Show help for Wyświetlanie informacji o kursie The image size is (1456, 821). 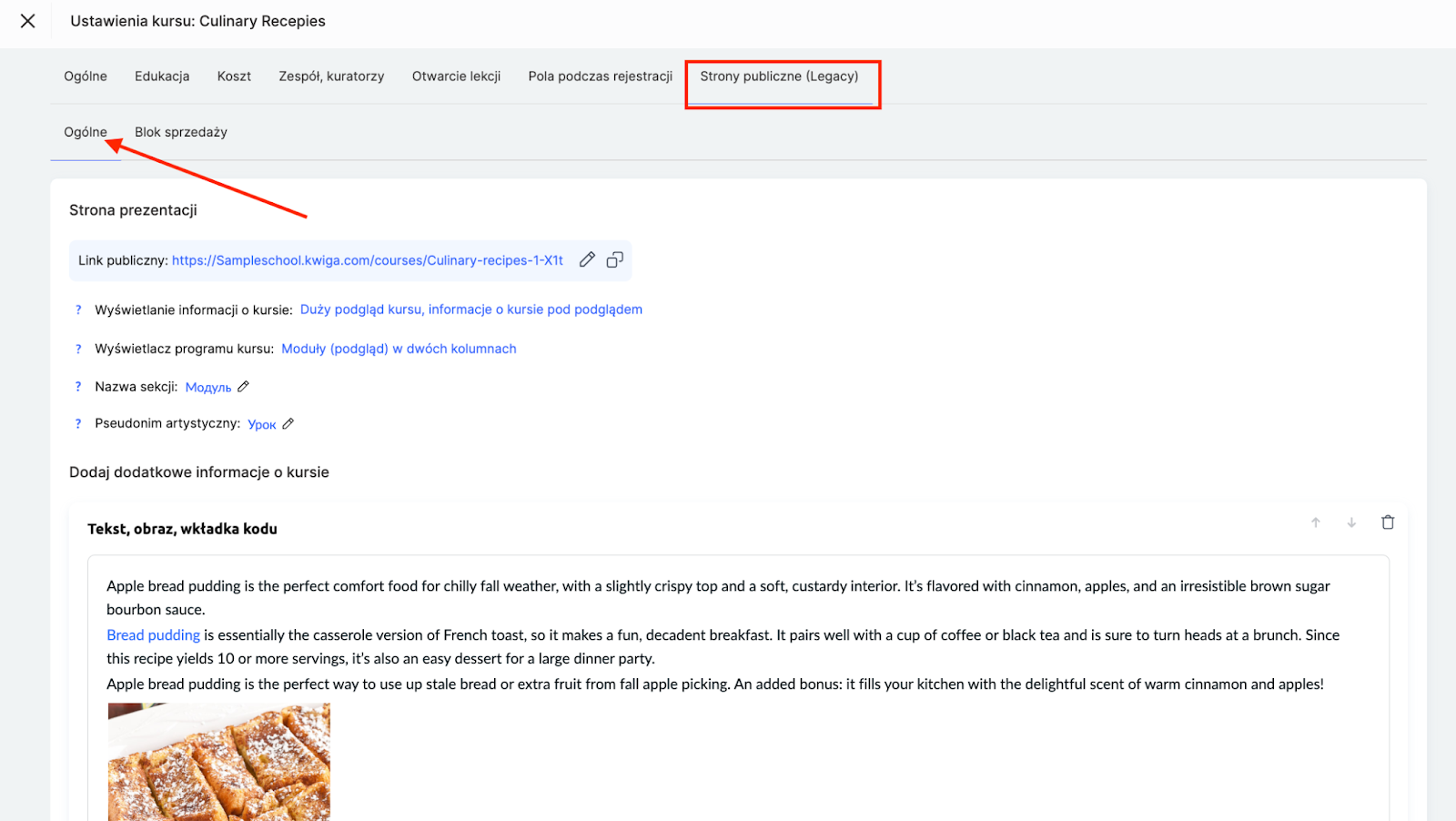click(x=78, y=310)
